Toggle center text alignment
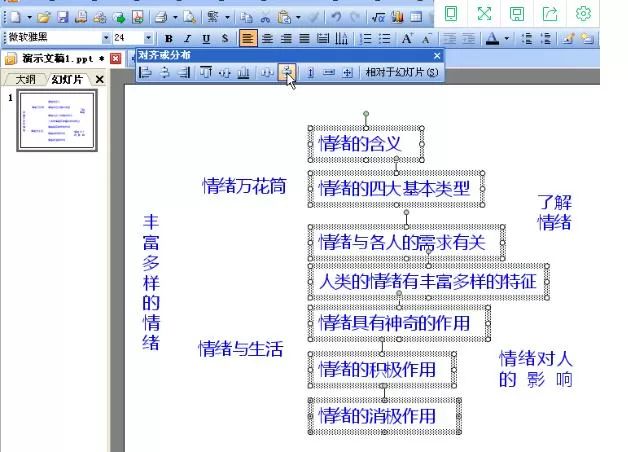This screenshot has width=628, height=452. [x=267, y=38]
